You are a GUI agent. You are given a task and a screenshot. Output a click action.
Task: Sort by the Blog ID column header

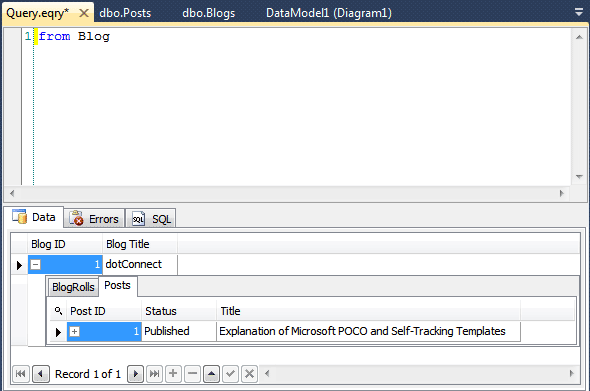tap(65, 244)
